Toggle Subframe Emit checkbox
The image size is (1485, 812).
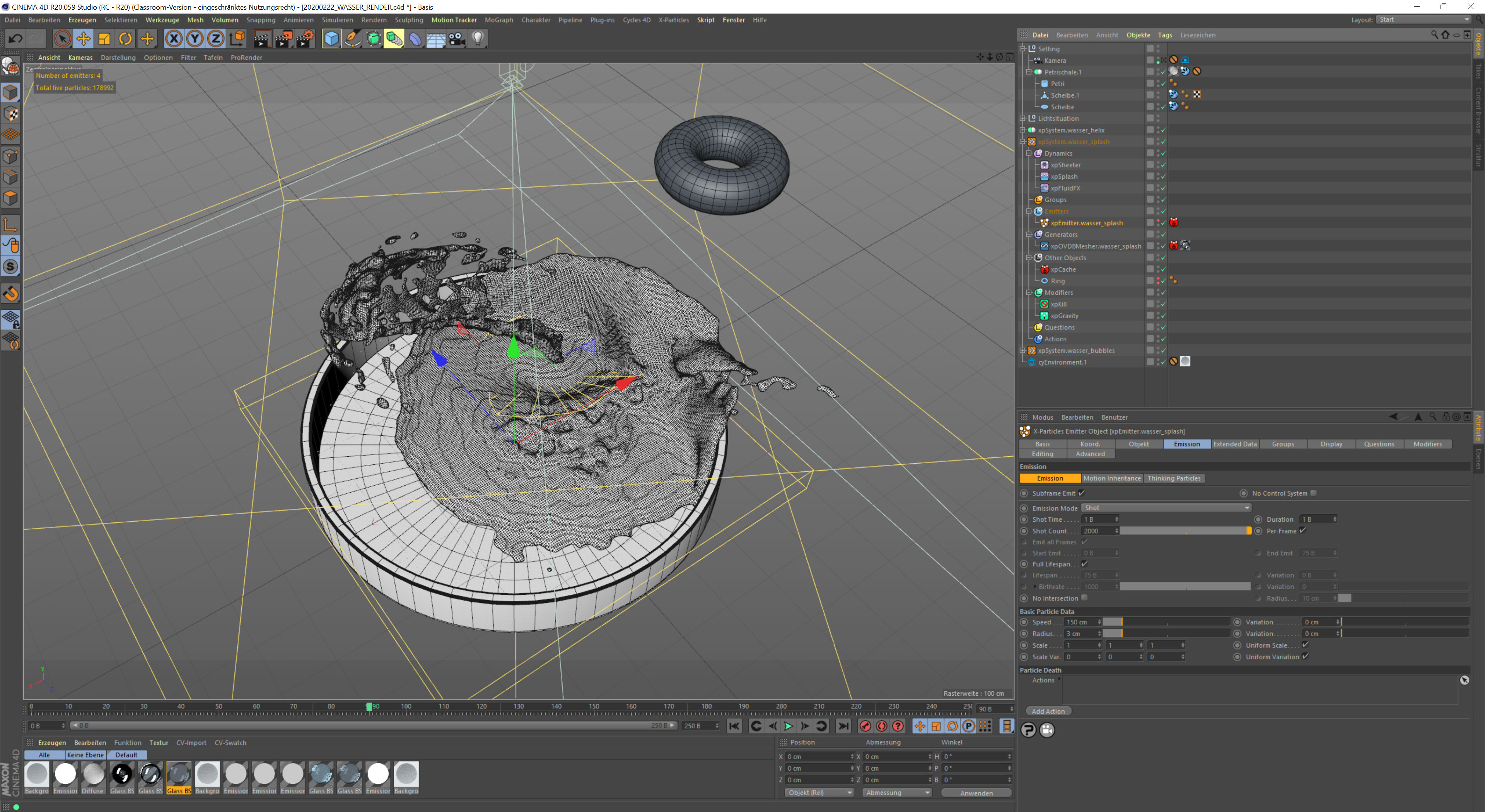click(1082, 493)
